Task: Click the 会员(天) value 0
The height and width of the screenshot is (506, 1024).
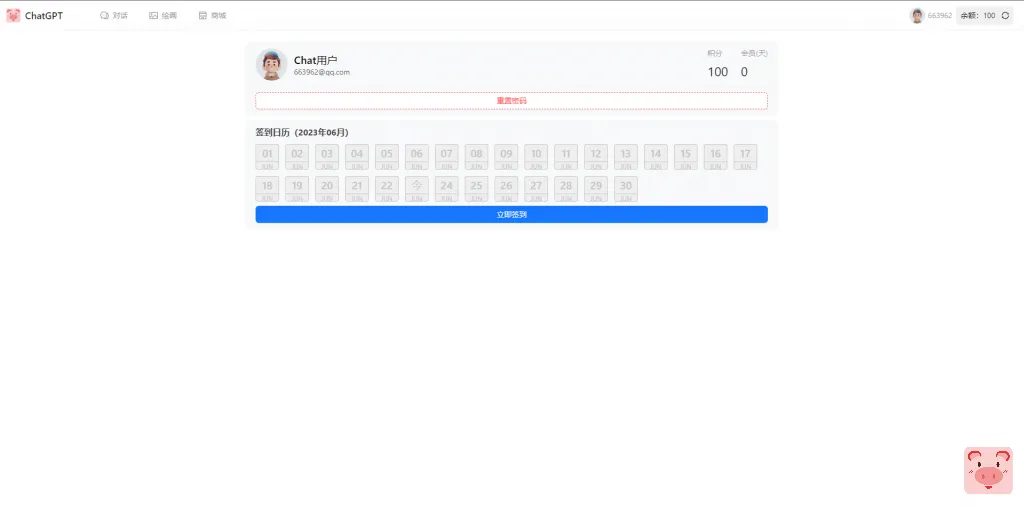Action: click(744, 72)
